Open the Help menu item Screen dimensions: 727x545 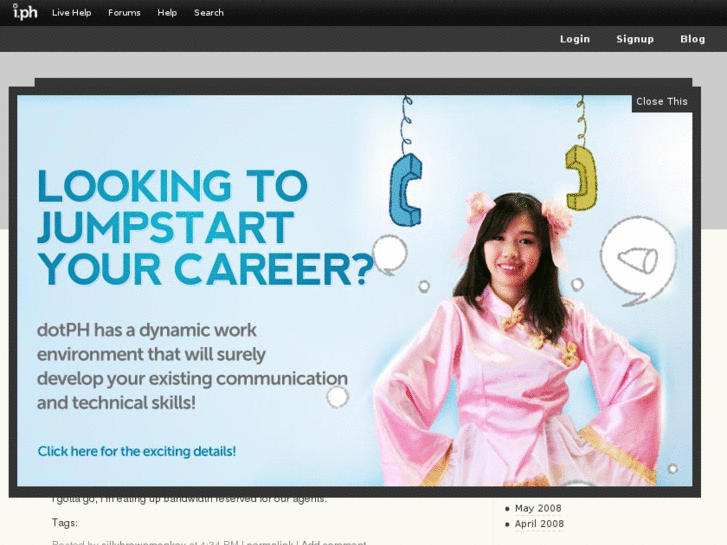tap(167, 13)
